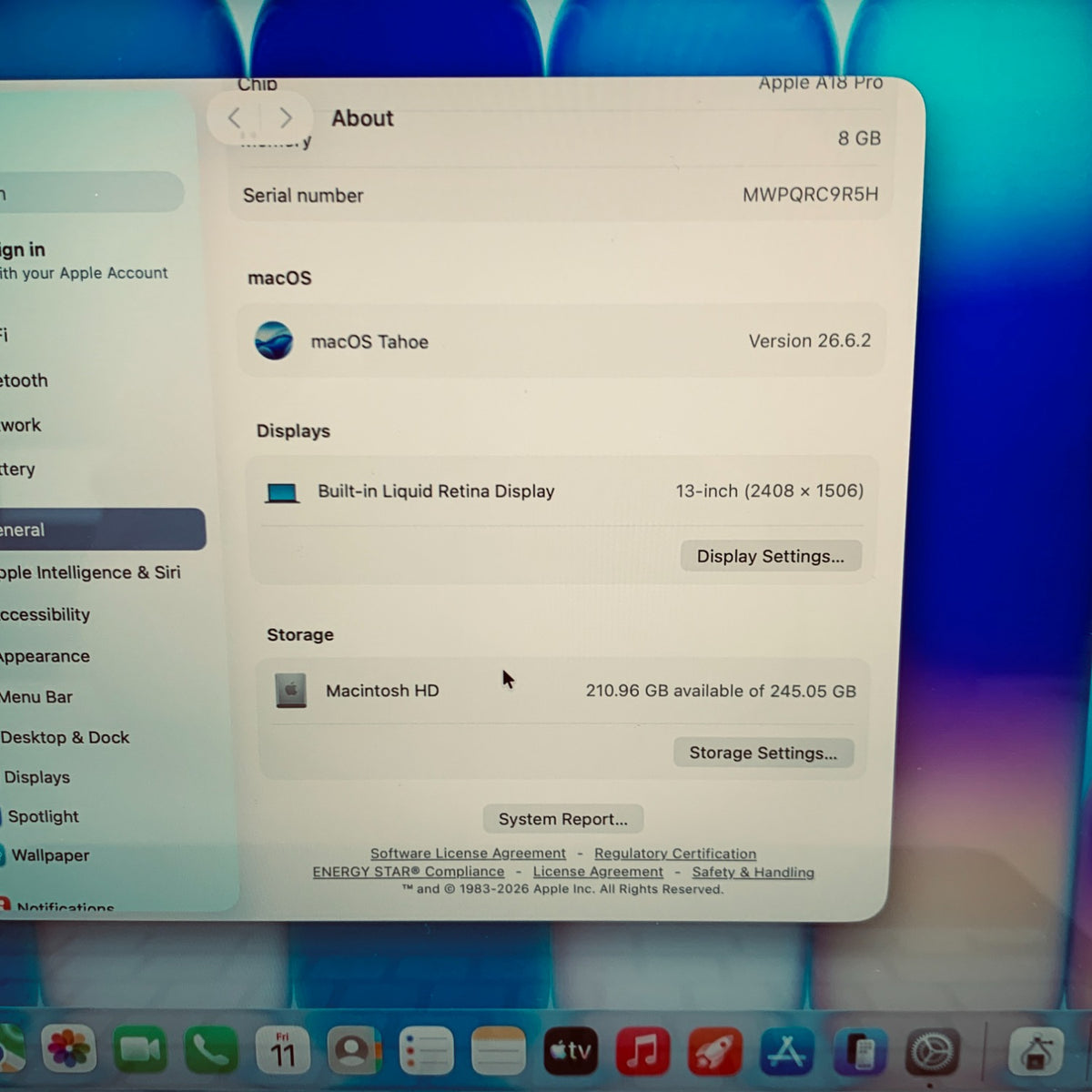Click the macOS Tahoe label
The image size is (1092, 1092).
(x=369, y=341)
